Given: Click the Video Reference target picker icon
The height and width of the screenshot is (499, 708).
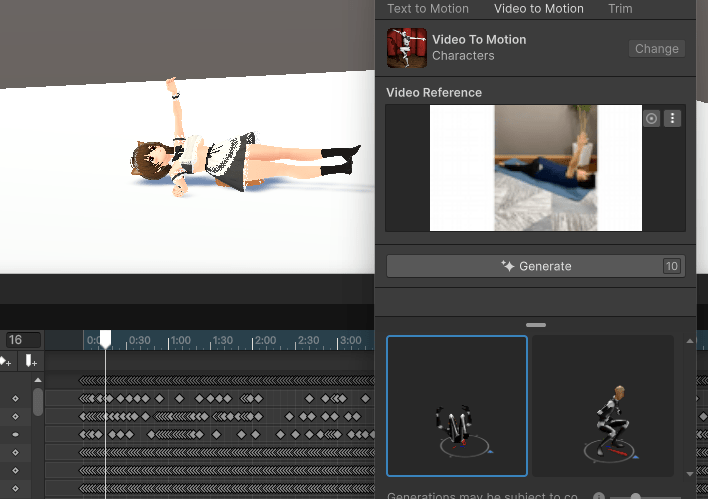Looking at the screenshot, I should 652,118.
